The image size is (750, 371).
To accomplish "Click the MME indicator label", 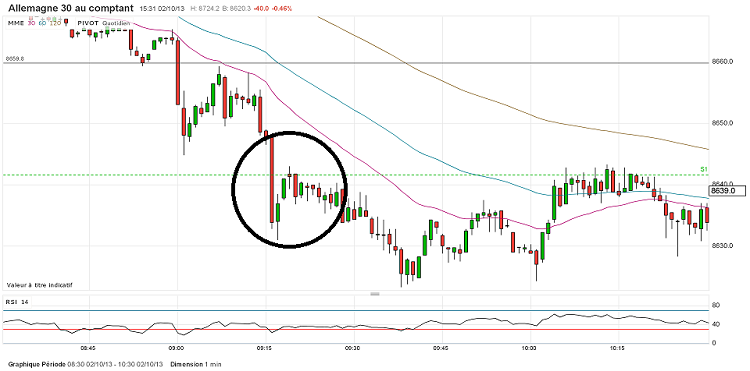I will coord(15,22).
